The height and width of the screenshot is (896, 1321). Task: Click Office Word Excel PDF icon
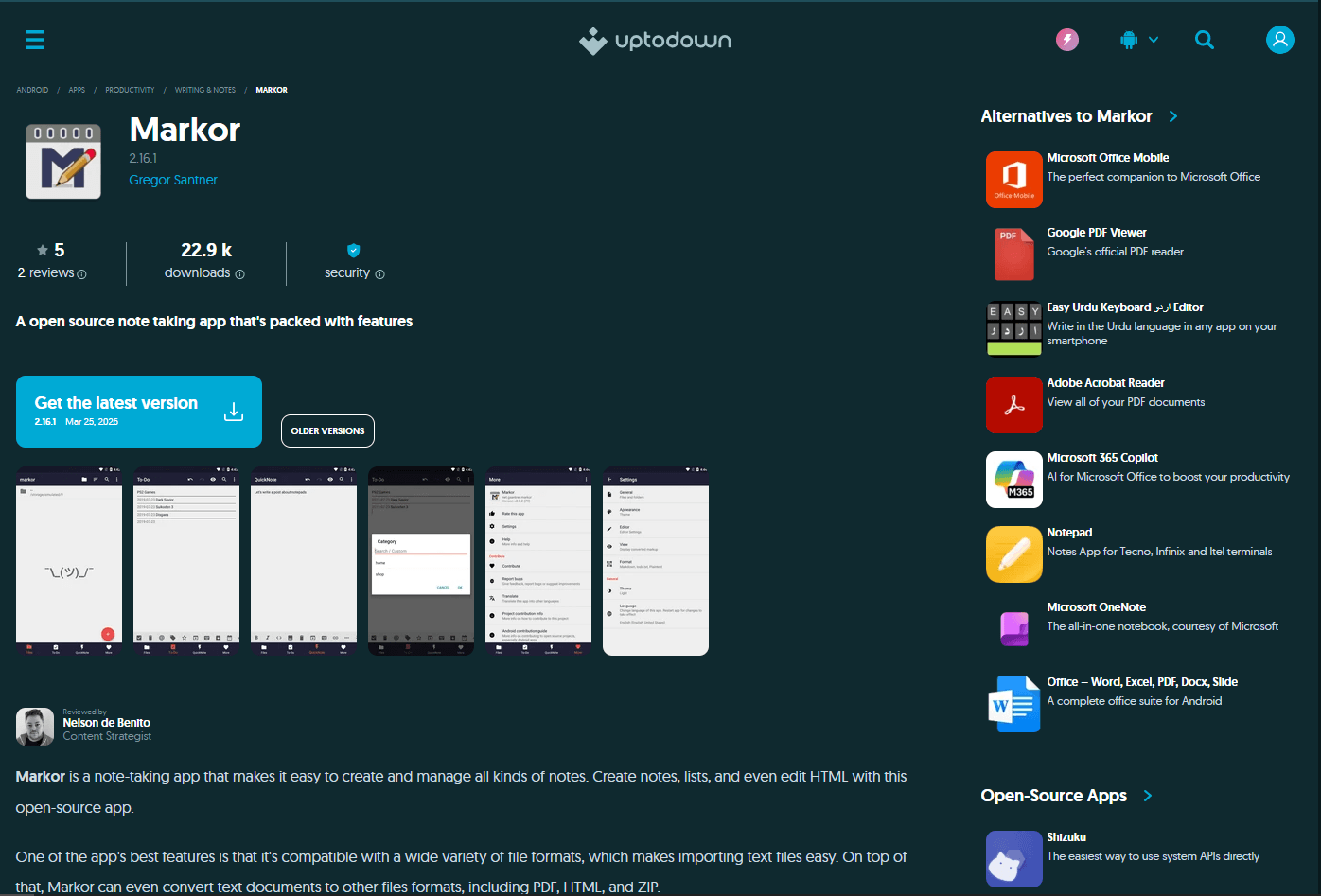coord(1014,704)
